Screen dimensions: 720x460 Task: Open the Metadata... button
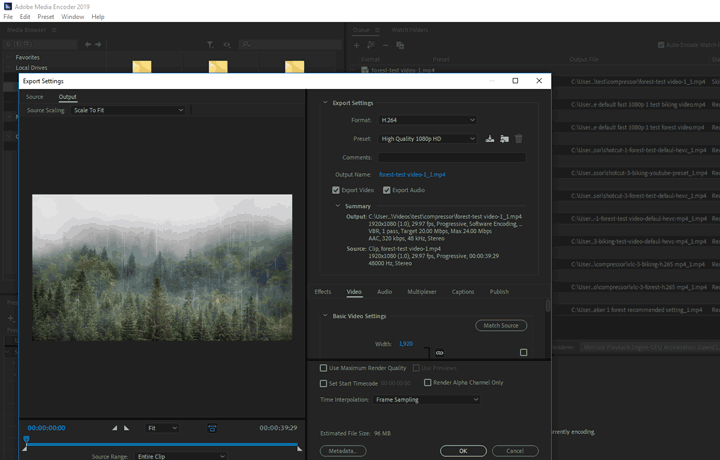(x=343, y=451)
